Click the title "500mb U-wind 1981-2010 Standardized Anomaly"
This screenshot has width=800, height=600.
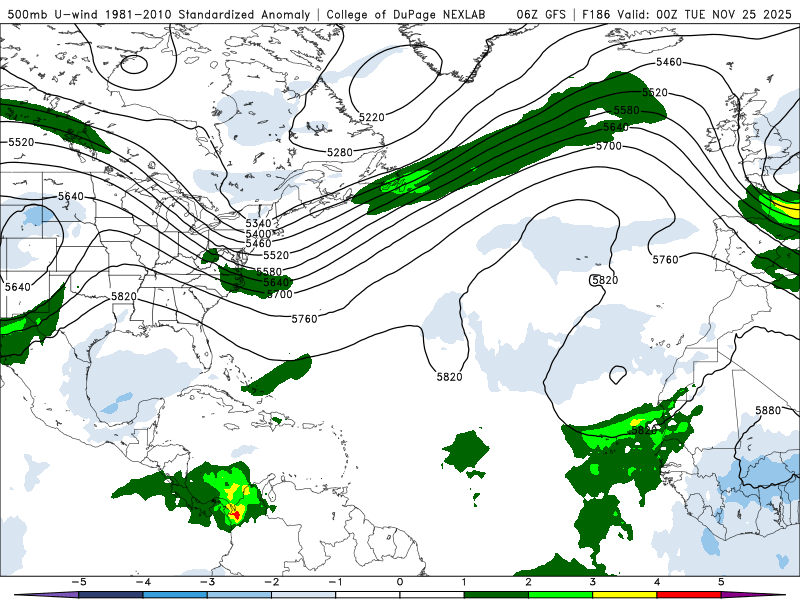tap(159, 14)
